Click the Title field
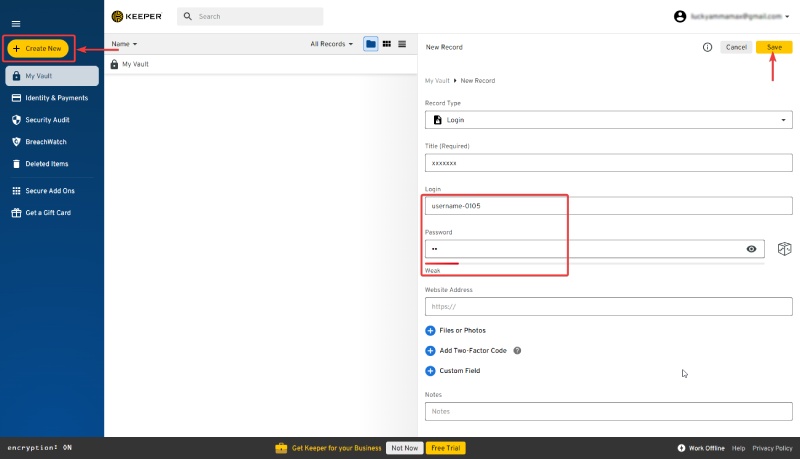800x459 pixels. click(609, 163)
